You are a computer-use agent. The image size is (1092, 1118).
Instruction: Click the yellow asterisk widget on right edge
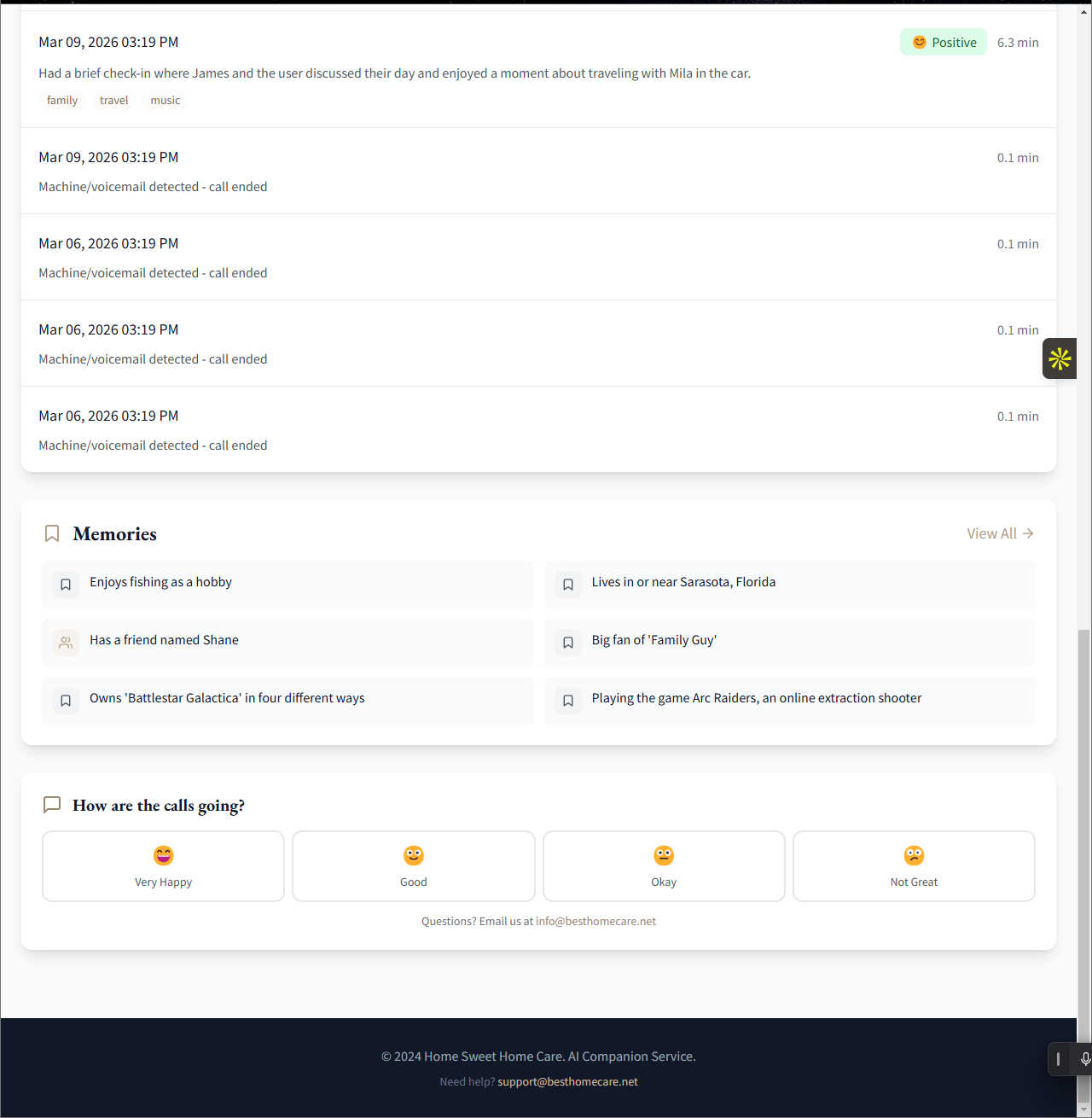(1059, 358)
